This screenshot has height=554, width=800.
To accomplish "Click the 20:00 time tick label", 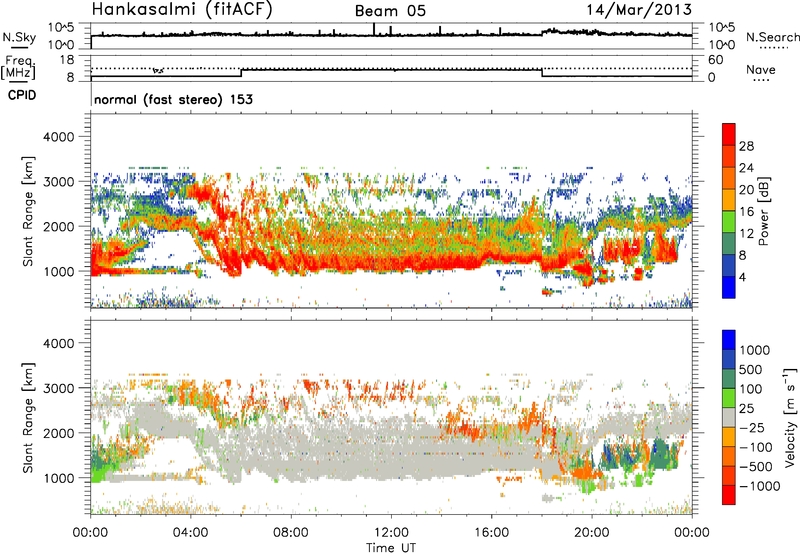I will (591, 533).
